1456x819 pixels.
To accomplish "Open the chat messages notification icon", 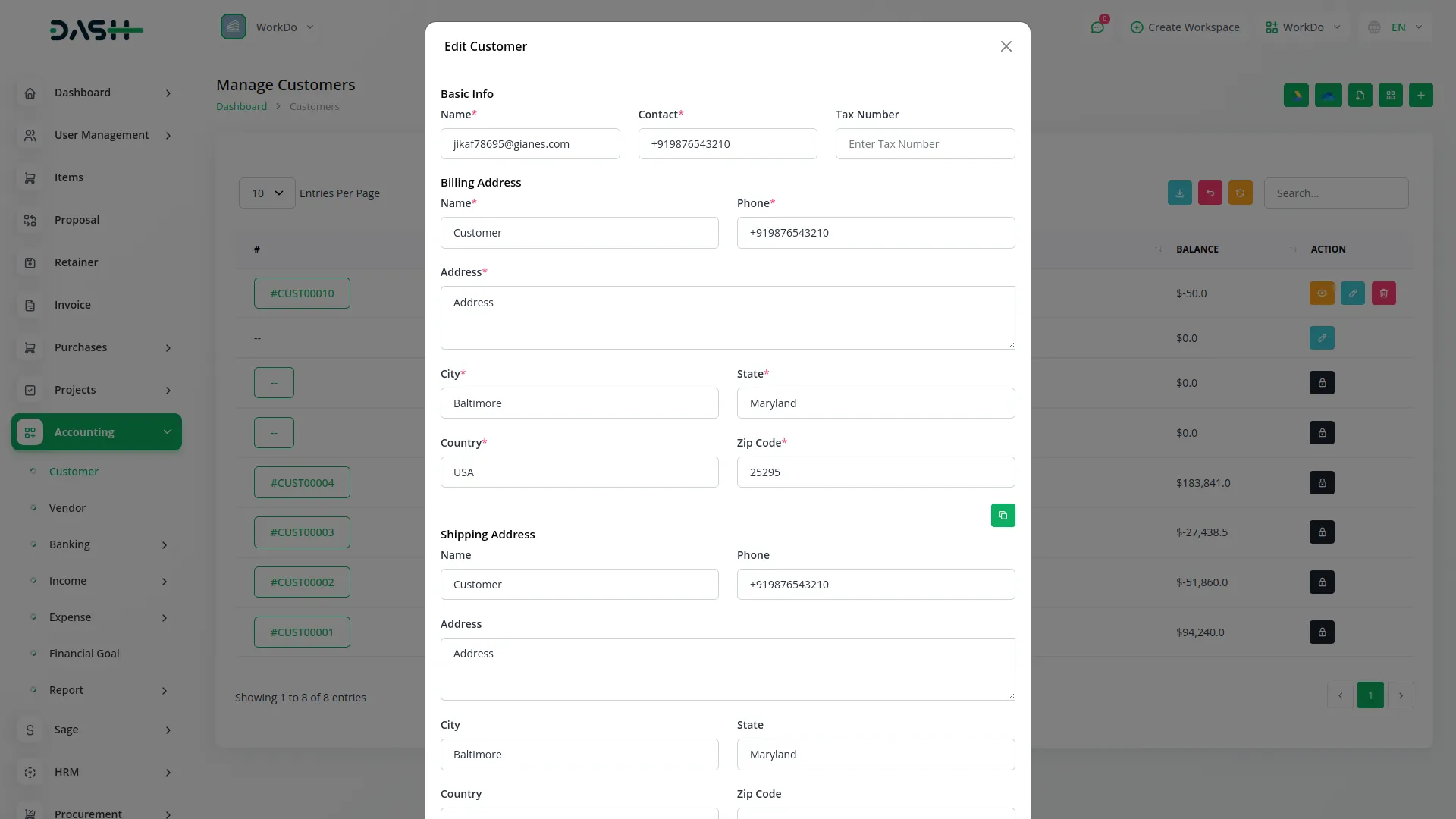I will (1097, 27).
